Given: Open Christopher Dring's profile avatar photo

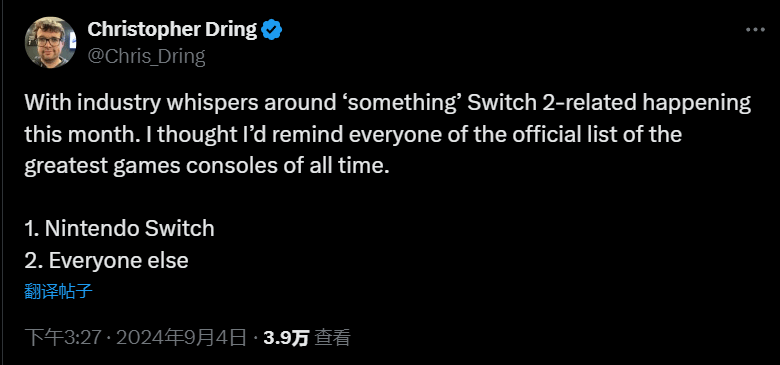Looking at the screenshot, I should coord(50,42).
